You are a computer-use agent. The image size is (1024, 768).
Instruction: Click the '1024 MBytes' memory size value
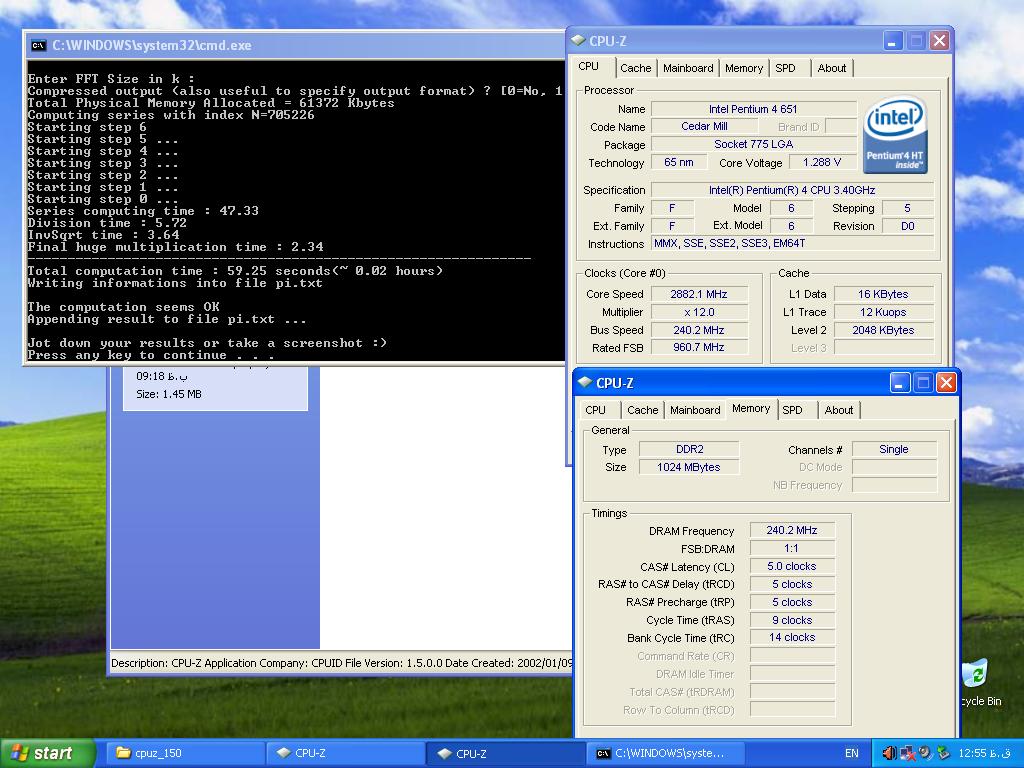coord(690,467)
